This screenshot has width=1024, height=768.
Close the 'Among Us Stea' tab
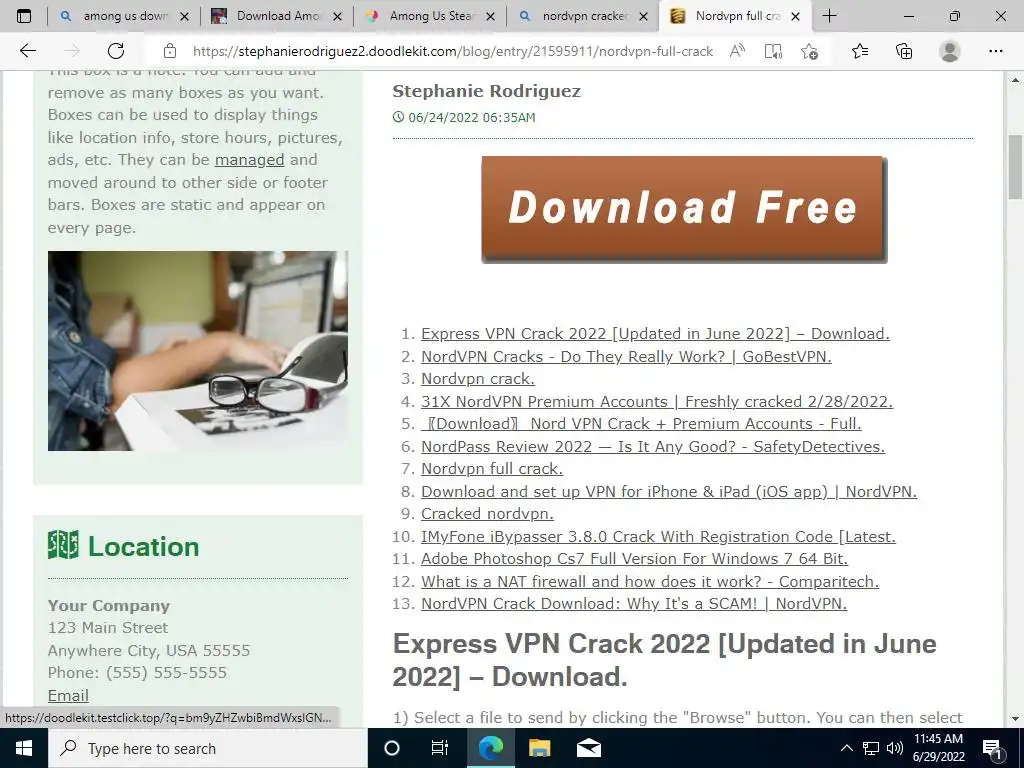click(x=490, y=16)
